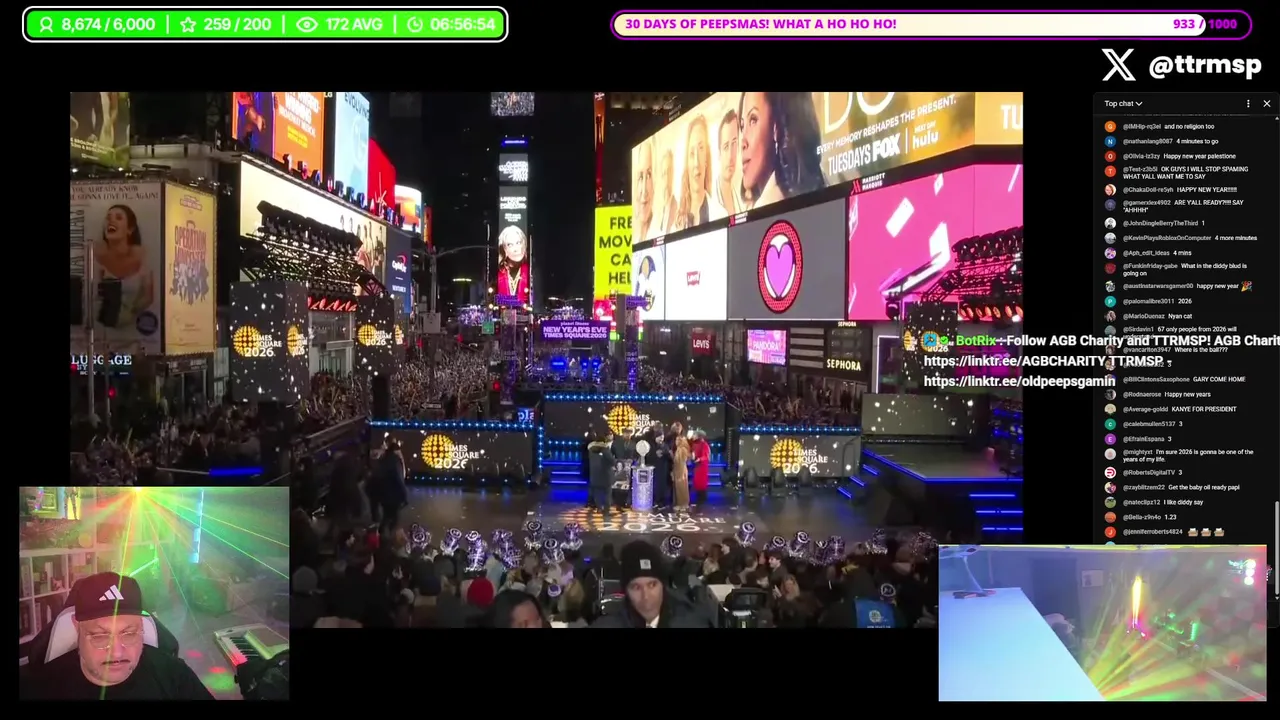
Task: Click the streamer webcam thumbnail with lasers
Action: [154, 593]
